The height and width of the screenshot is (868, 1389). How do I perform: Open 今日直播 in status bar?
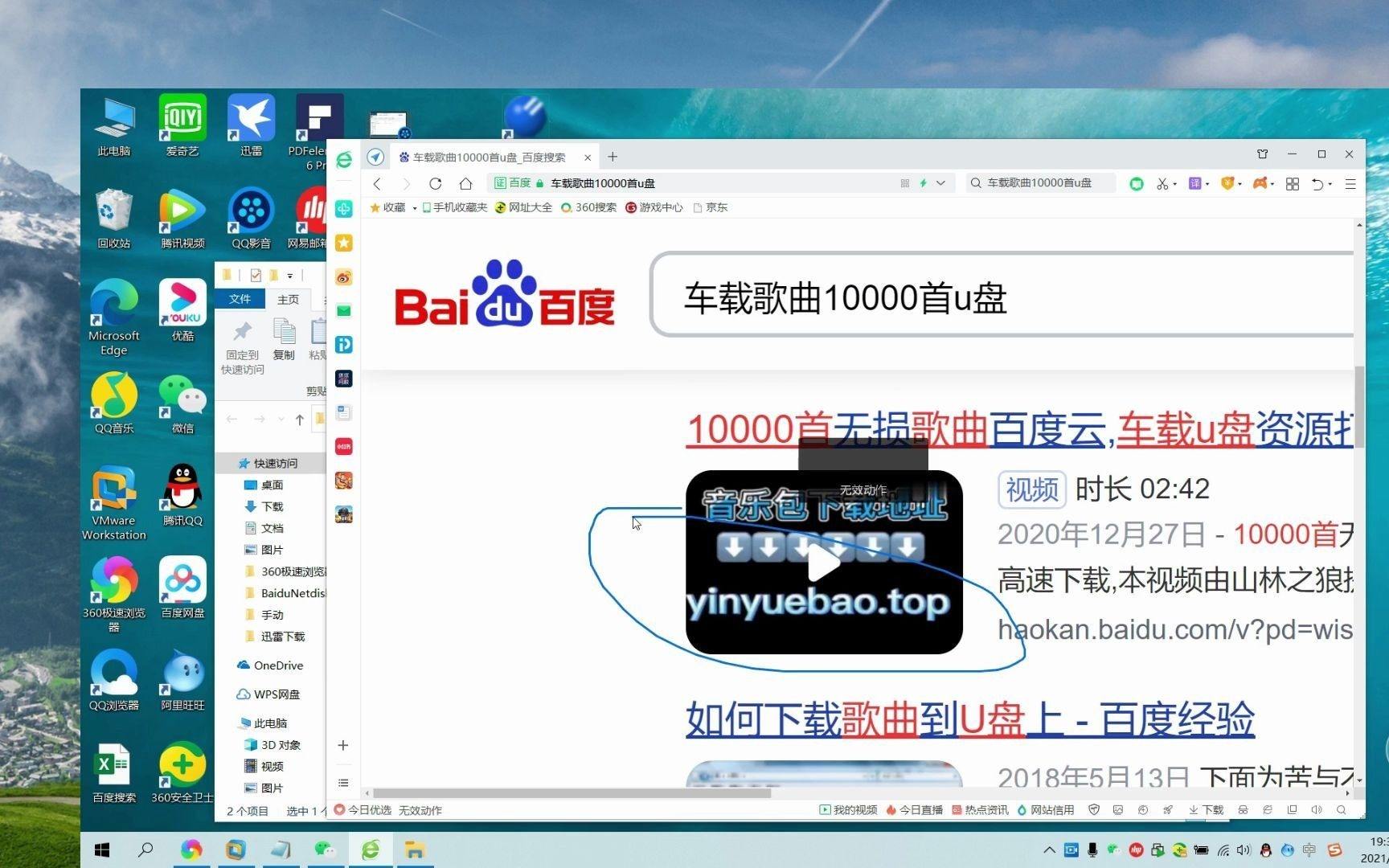point(914,810)
